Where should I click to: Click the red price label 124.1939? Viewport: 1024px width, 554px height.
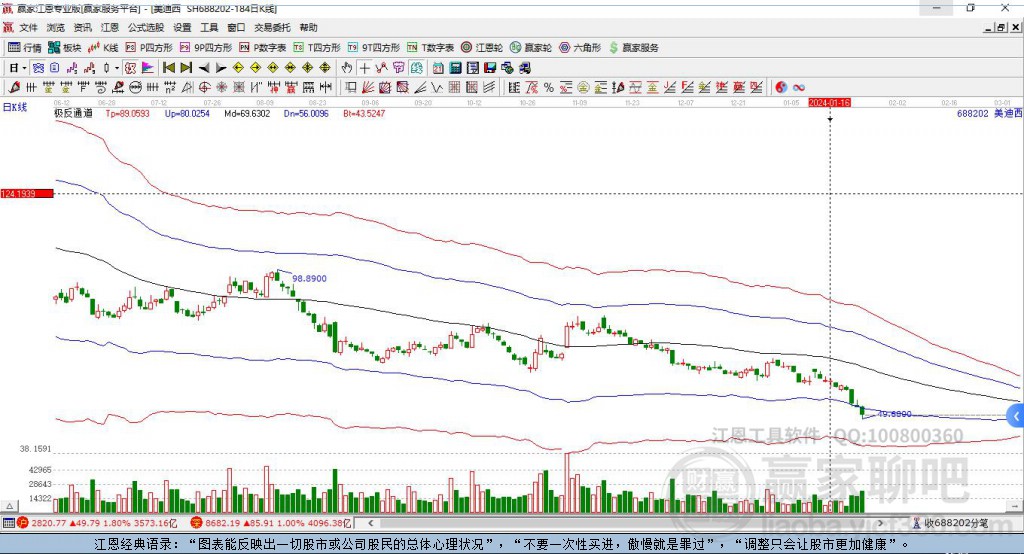[27, 194]
